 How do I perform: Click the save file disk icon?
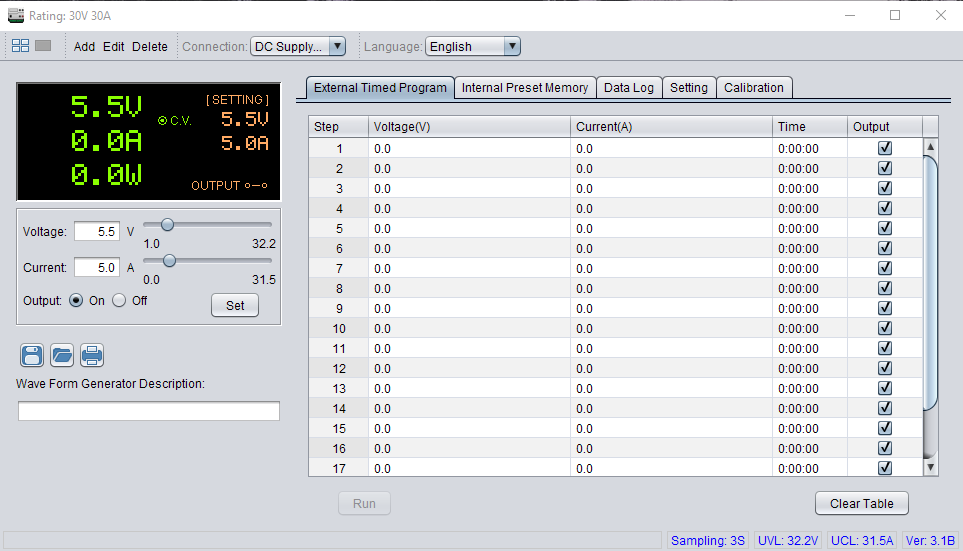[x=32, y=355]
